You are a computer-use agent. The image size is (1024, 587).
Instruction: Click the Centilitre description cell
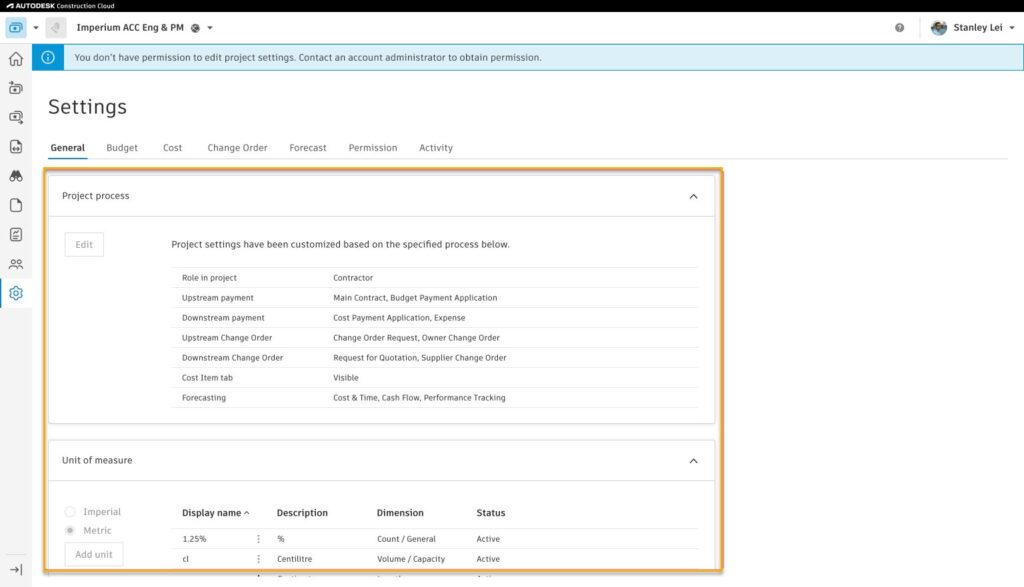[x=295, y=559]
